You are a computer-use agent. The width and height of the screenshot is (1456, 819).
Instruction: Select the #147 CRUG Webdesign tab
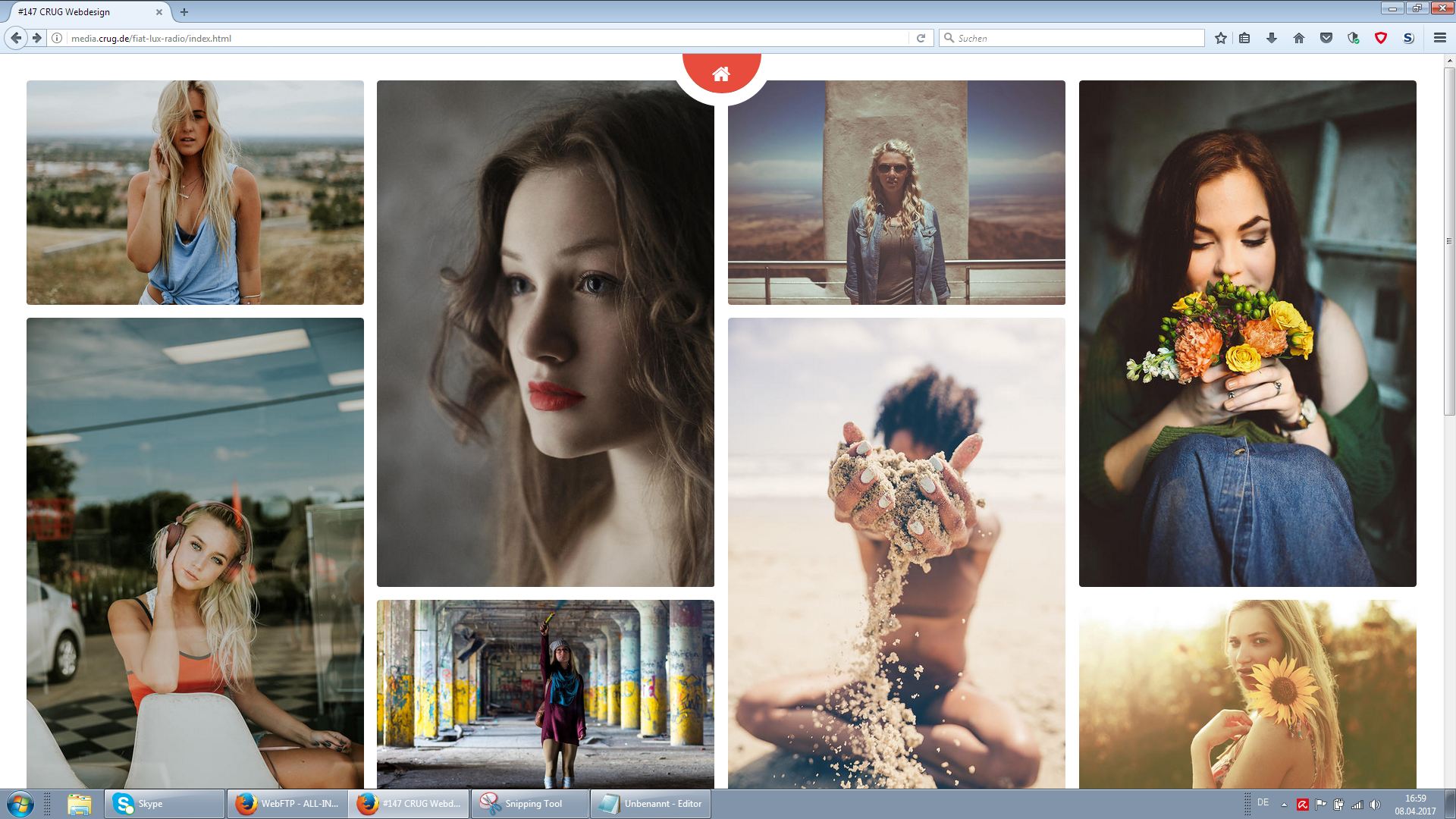pos(89,12)
